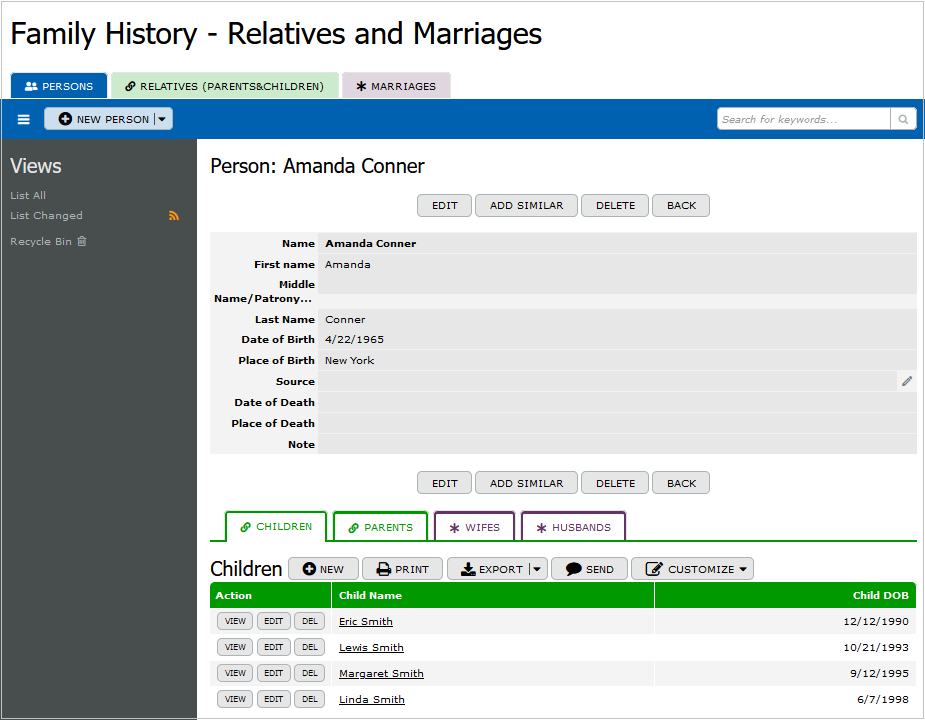The height and width of the screenshot is (720, 925).
Task: Focus the keyword search field
Action: [803, 119]
